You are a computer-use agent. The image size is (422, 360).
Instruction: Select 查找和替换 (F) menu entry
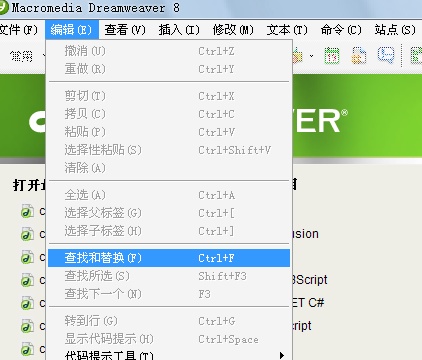169,258
